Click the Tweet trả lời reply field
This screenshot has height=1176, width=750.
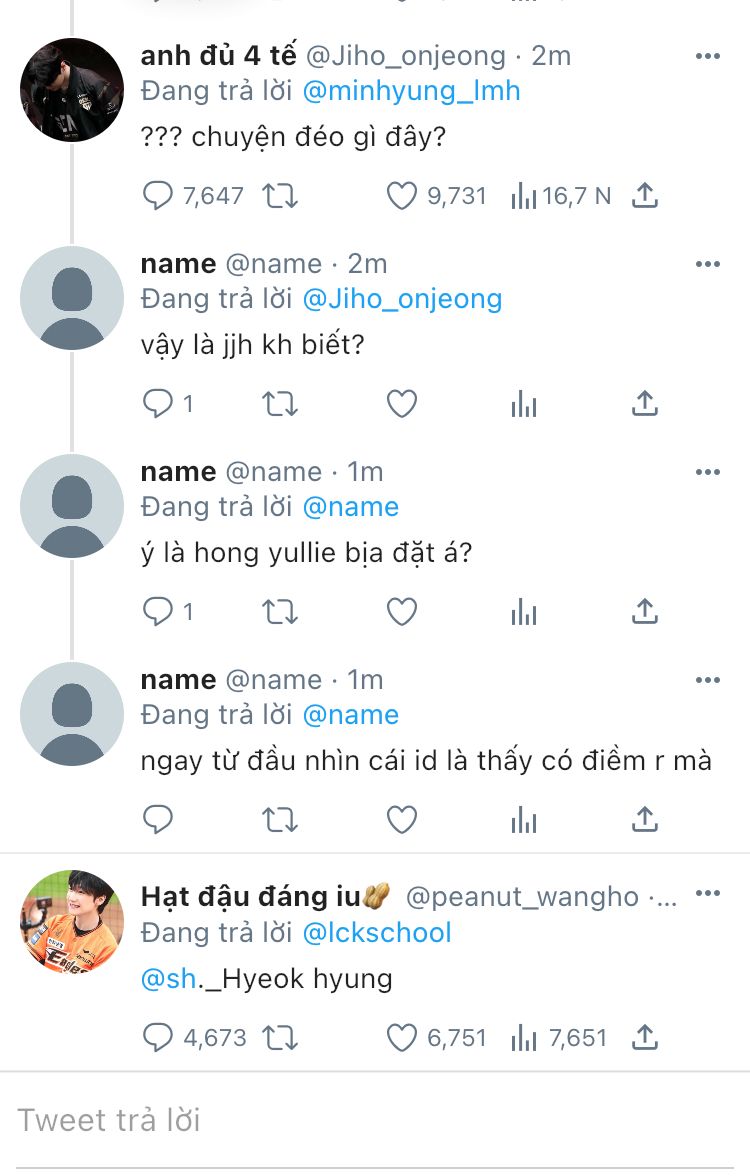tap(375, 1120)
